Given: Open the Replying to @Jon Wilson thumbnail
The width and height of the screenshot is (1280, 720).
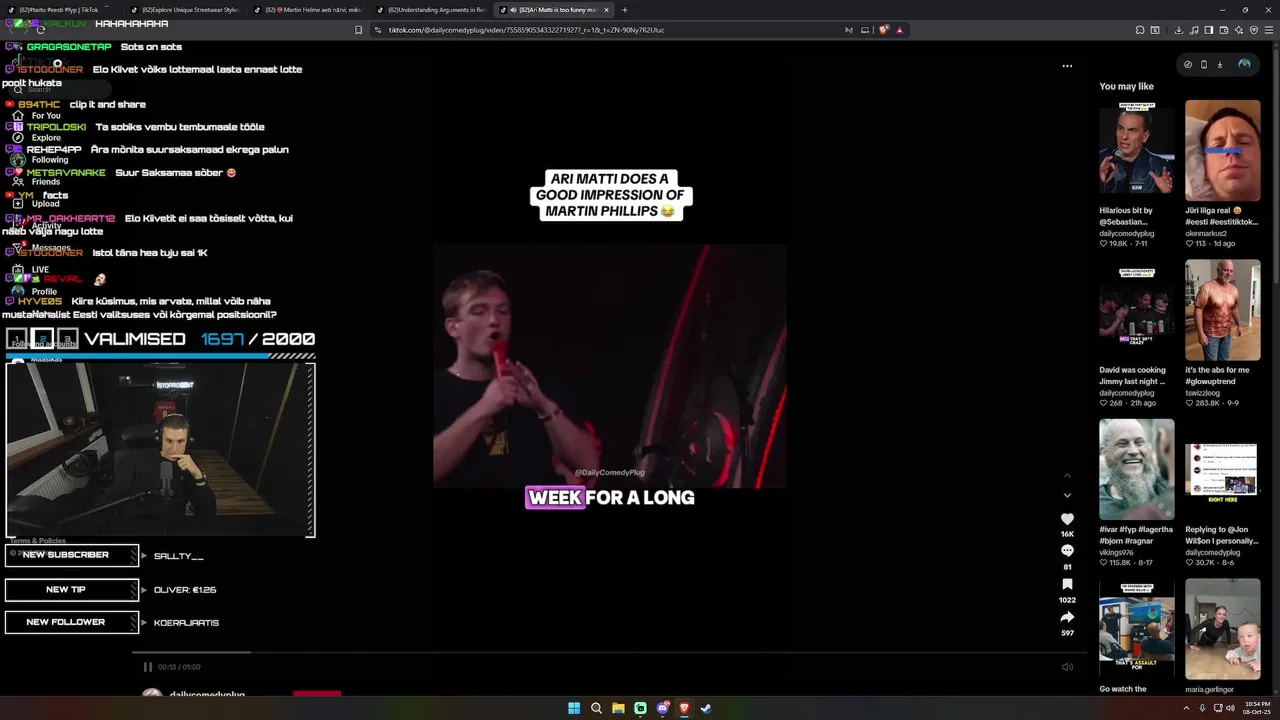Looking at the screenshot, I should (1223, 469).
